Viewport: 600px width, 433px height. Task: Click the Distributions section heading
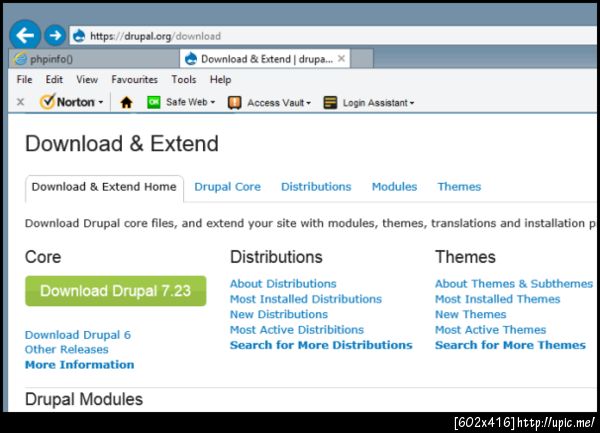tap(276, 257)
